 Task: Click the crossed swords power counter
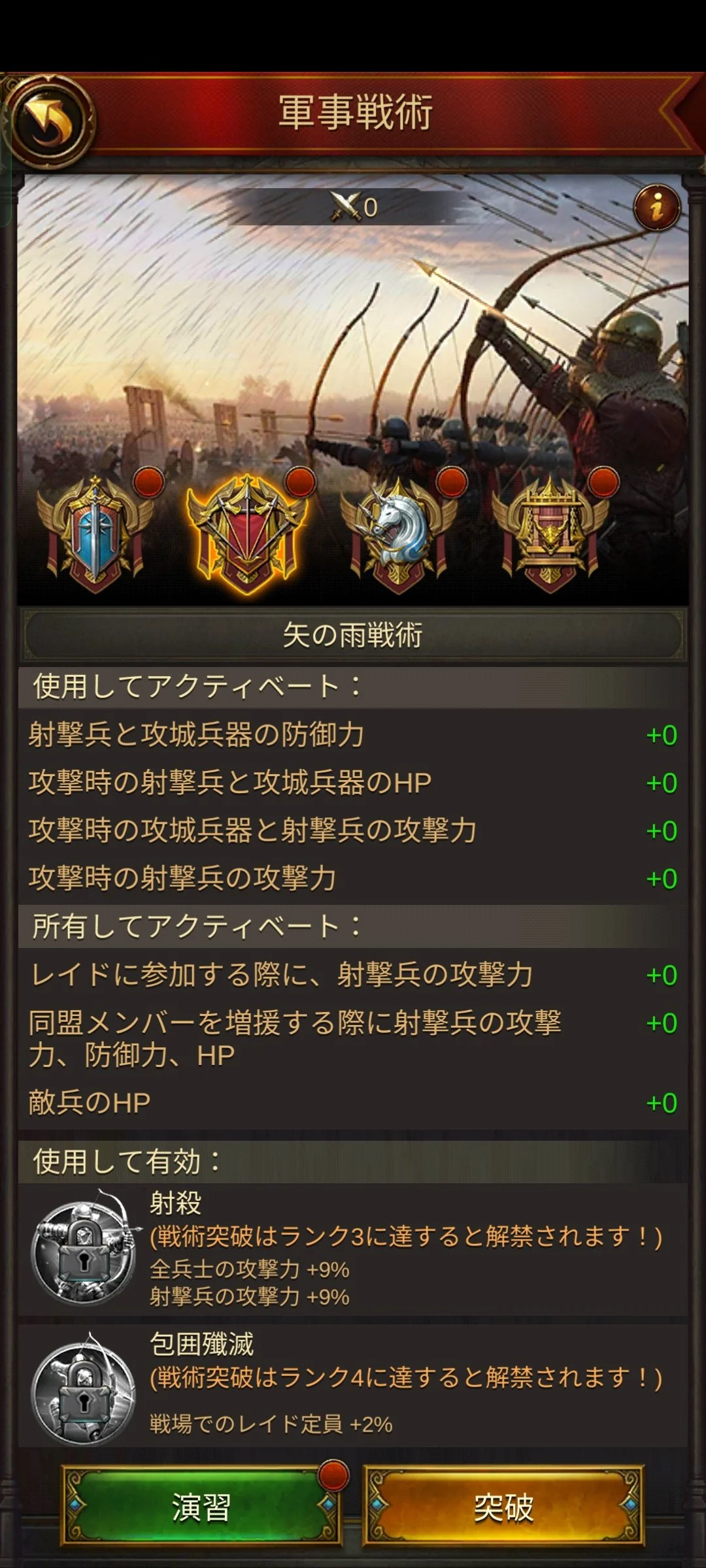click(x=353, y=207)
